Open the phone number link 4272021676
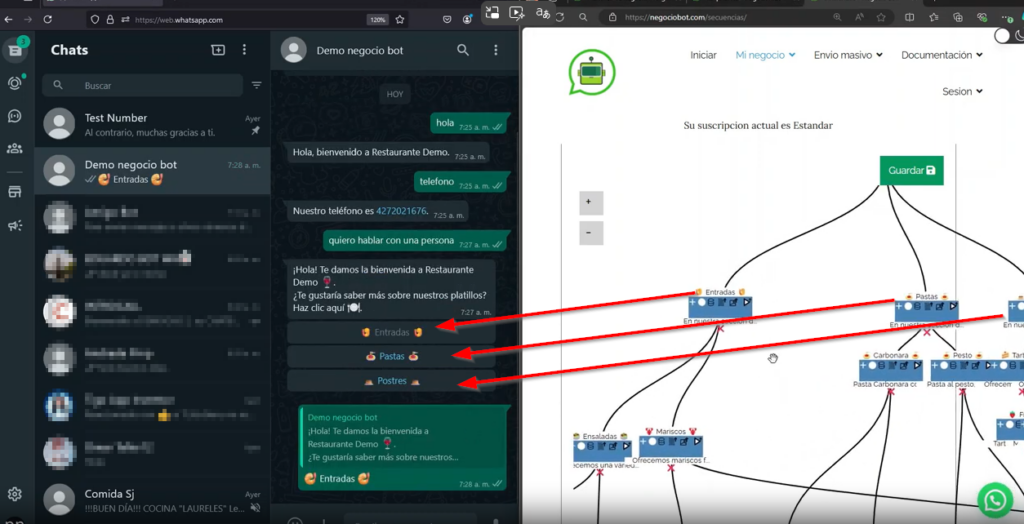 click(401, 211)
